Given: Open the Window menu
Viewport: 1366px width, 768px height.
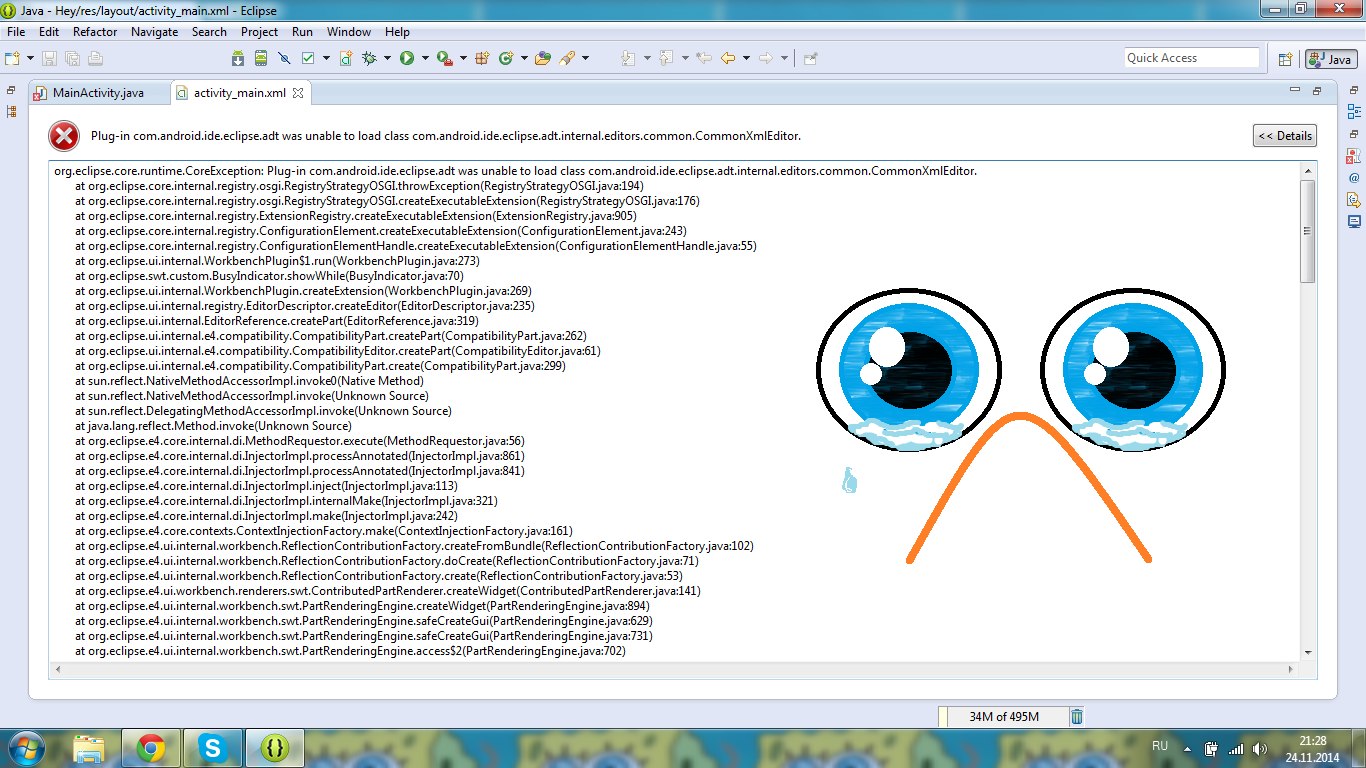Looking at the screenshot, I should [x=348, y=32].
